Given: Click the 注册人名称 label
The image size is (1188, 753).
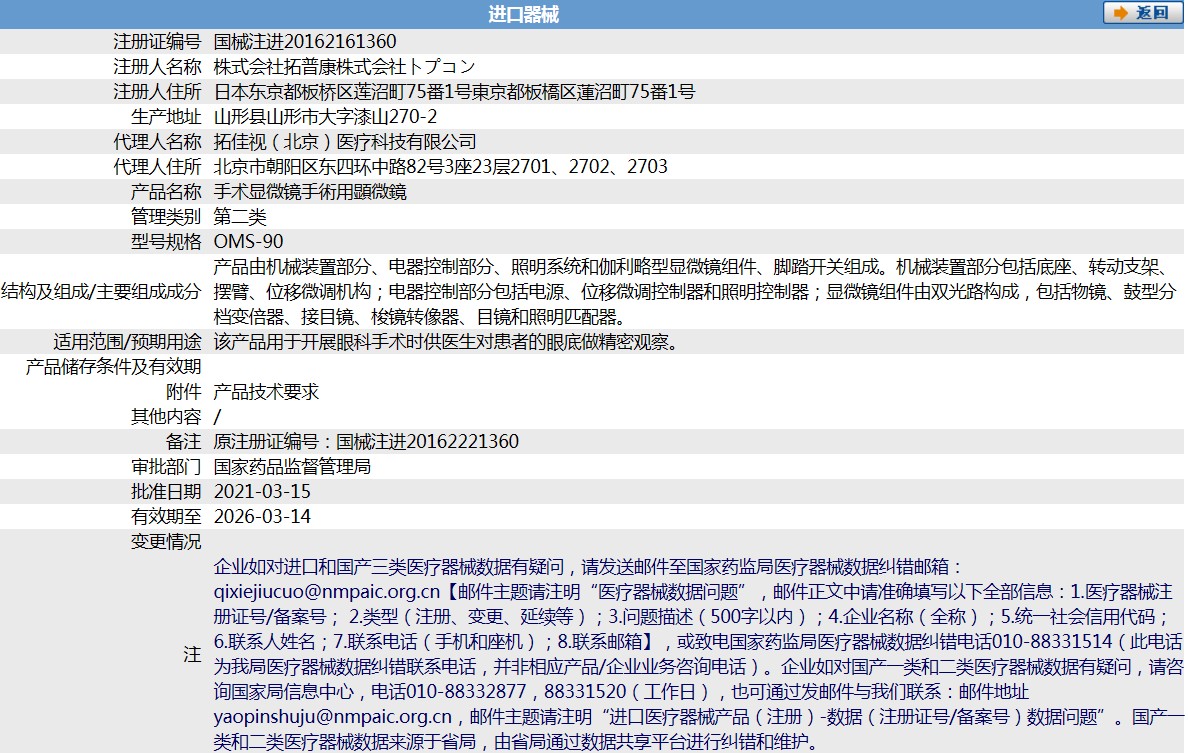Looking at the screenshot, I should (x=157, y=67).
